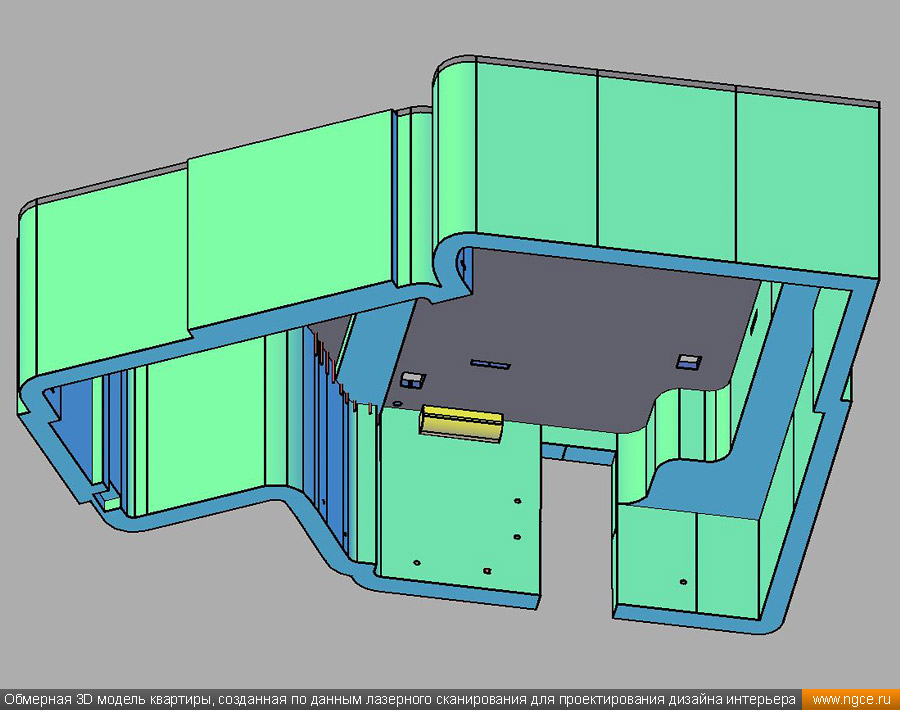Select the large green wall panel on the left wing
The height and width of the screenshot is (710, 900).
(290, 220)
